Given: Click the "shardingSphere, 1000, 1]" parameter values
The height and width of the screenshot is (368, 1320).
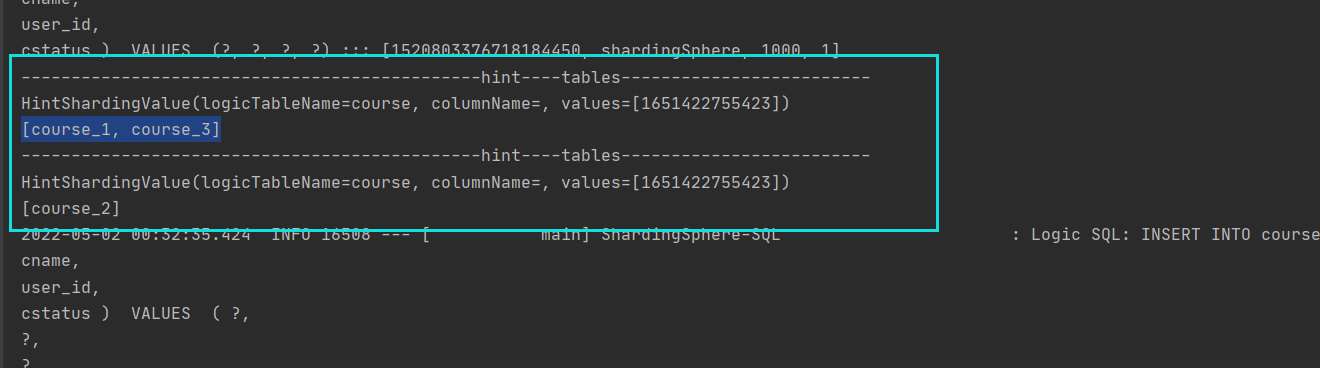Looking at the screenshot, I should coord(720,50).
